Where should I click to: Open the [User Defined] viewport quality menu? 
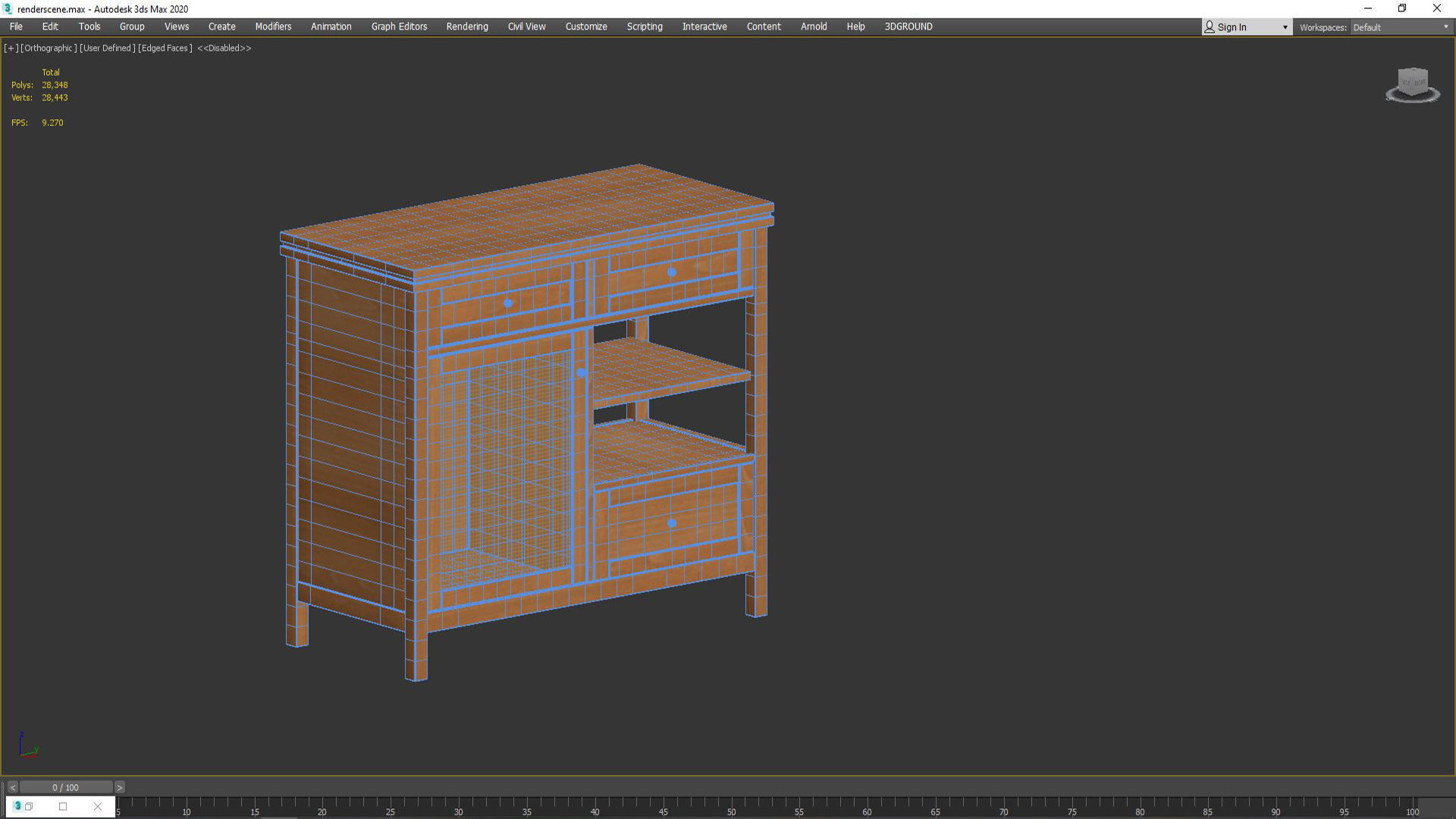(108, 48)
